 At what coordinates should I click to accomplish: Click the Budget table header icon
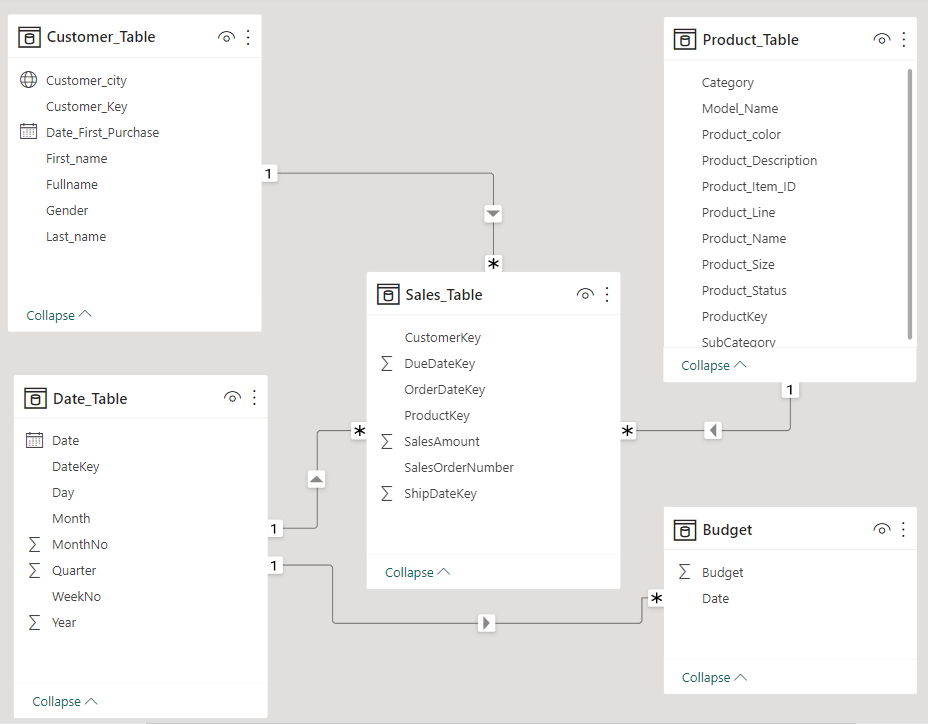coord(685,530)
